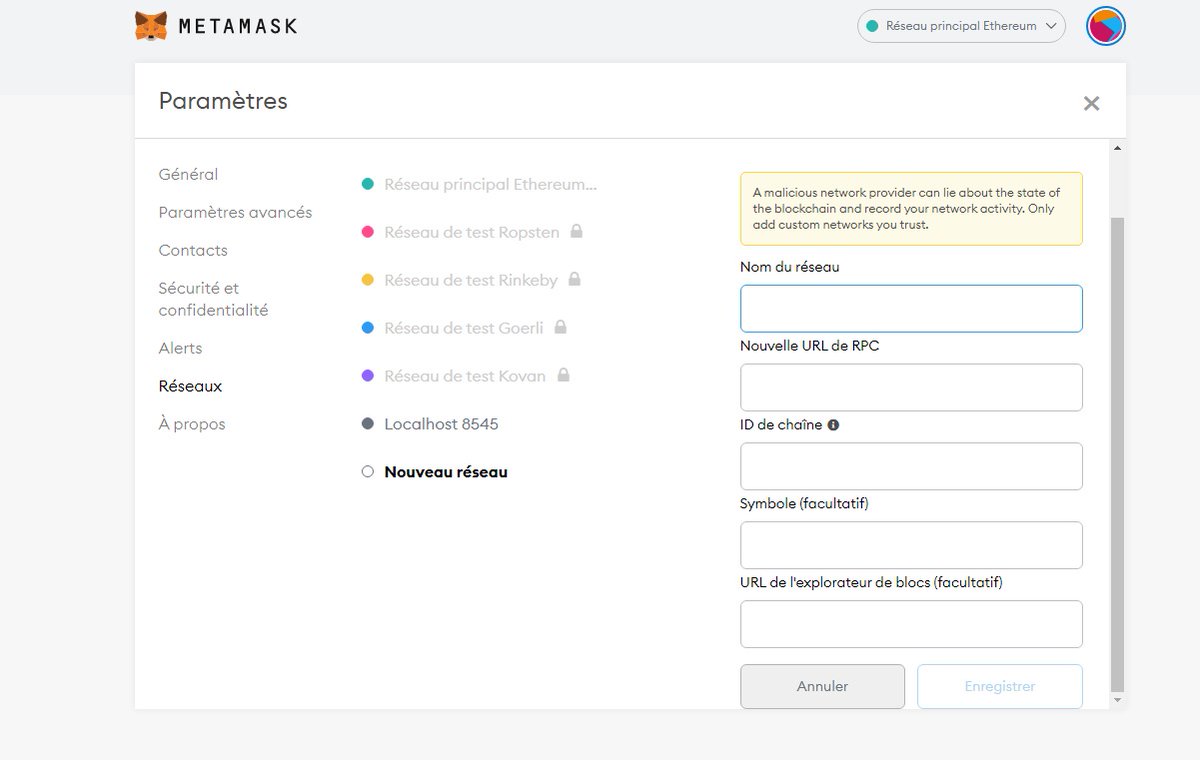Viewport: 1200px width, 760px height.
Task: Click the scrollbar up arrow
Action: point(1118,148)
